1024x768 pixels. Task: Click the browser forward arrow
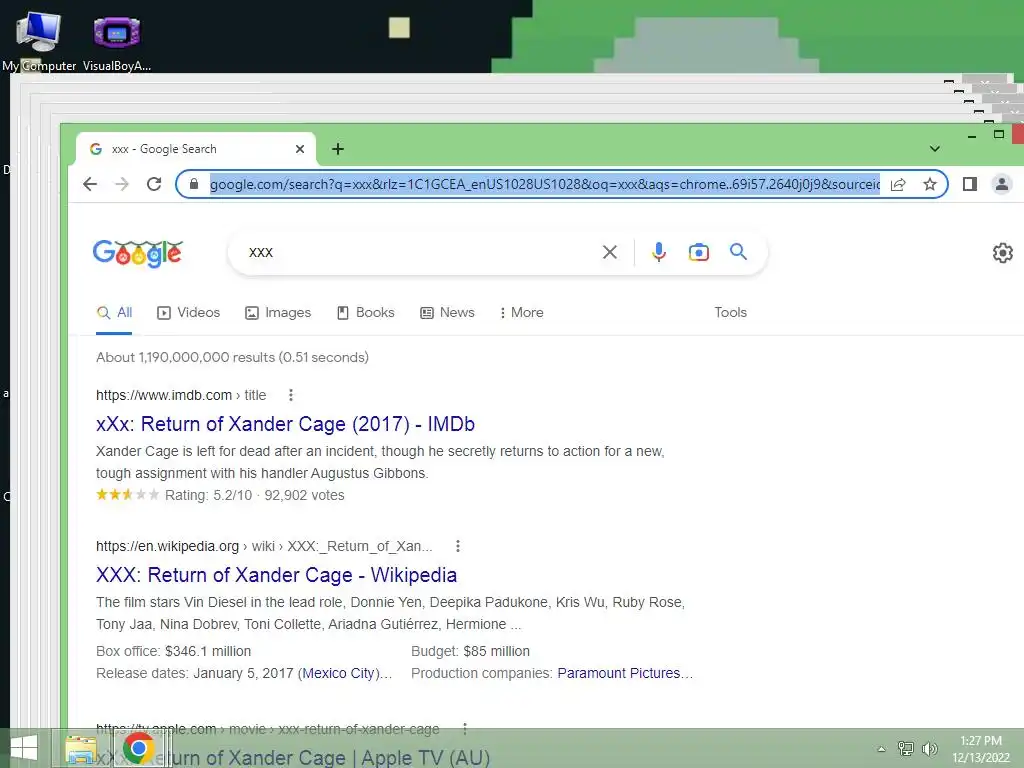coord(122,184)
